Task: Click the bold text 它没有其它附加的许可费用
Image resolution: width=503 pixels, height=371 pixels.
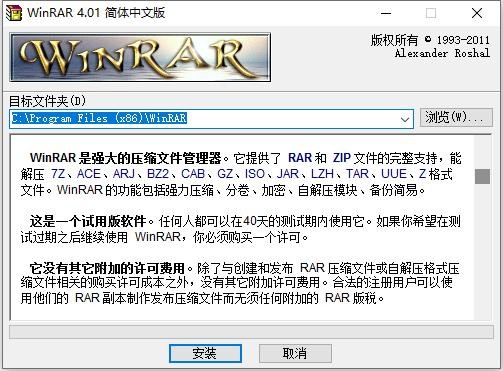Action: click(x=107, y=268)
